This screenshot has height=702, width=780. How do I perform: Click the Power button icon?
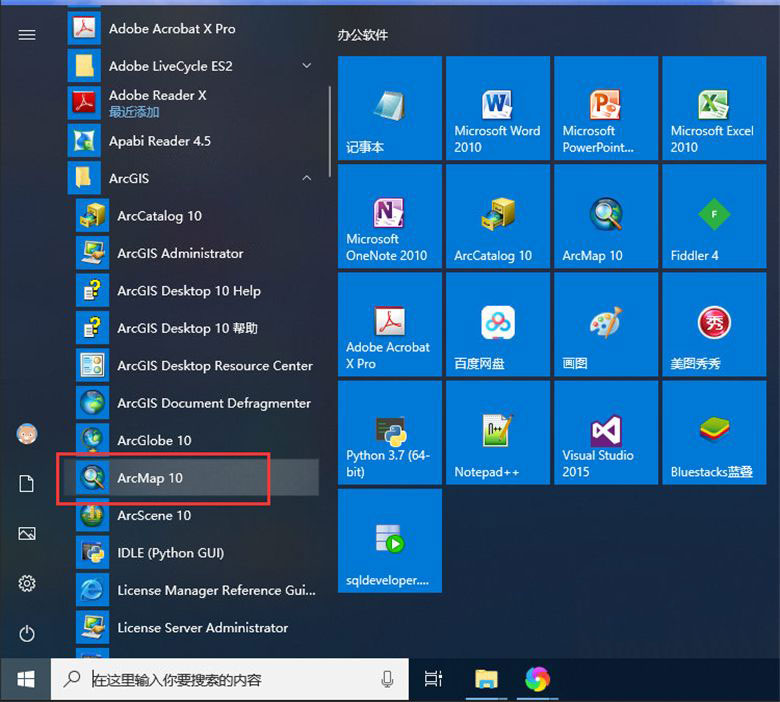point(27,633)
